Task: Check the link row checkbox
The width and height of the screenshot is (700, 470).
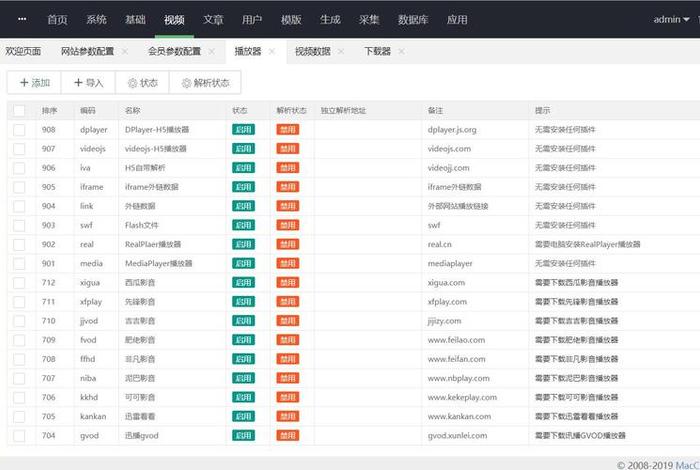Action: point(19,206)
